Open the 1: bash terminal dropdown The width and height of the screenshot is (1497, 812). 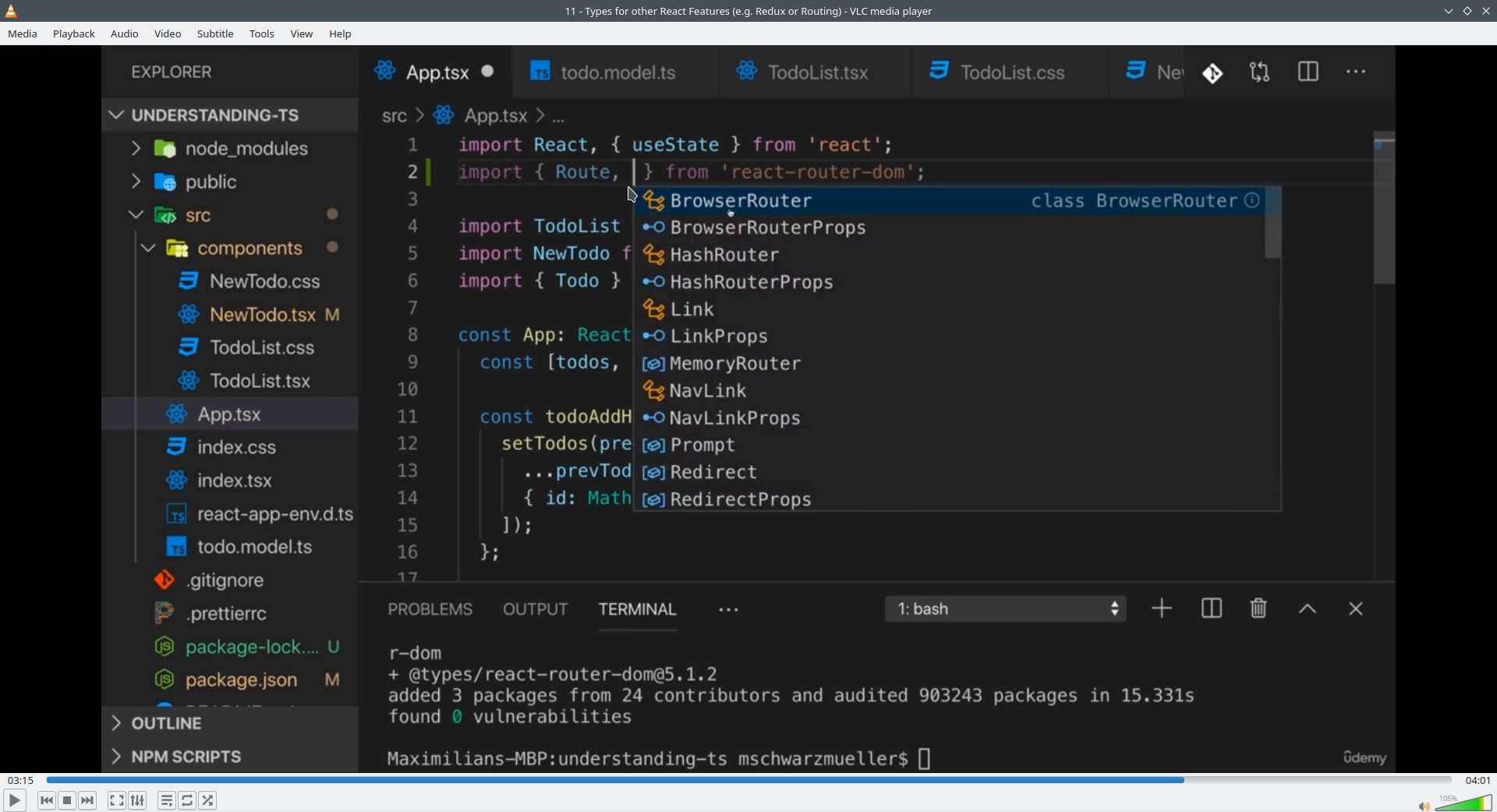[x=1006, y=609]
